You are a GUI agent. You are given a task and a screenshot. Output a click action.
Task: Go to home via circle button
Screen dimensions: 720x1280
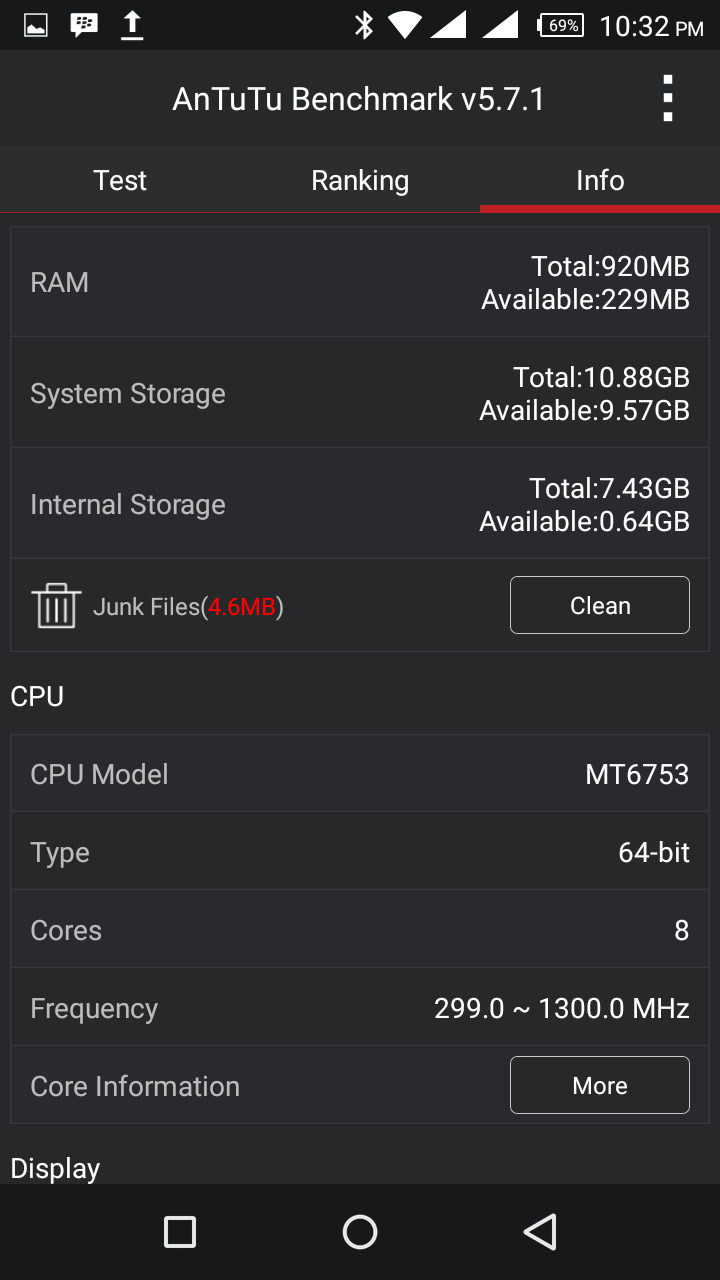click(x=360, y=1232)
